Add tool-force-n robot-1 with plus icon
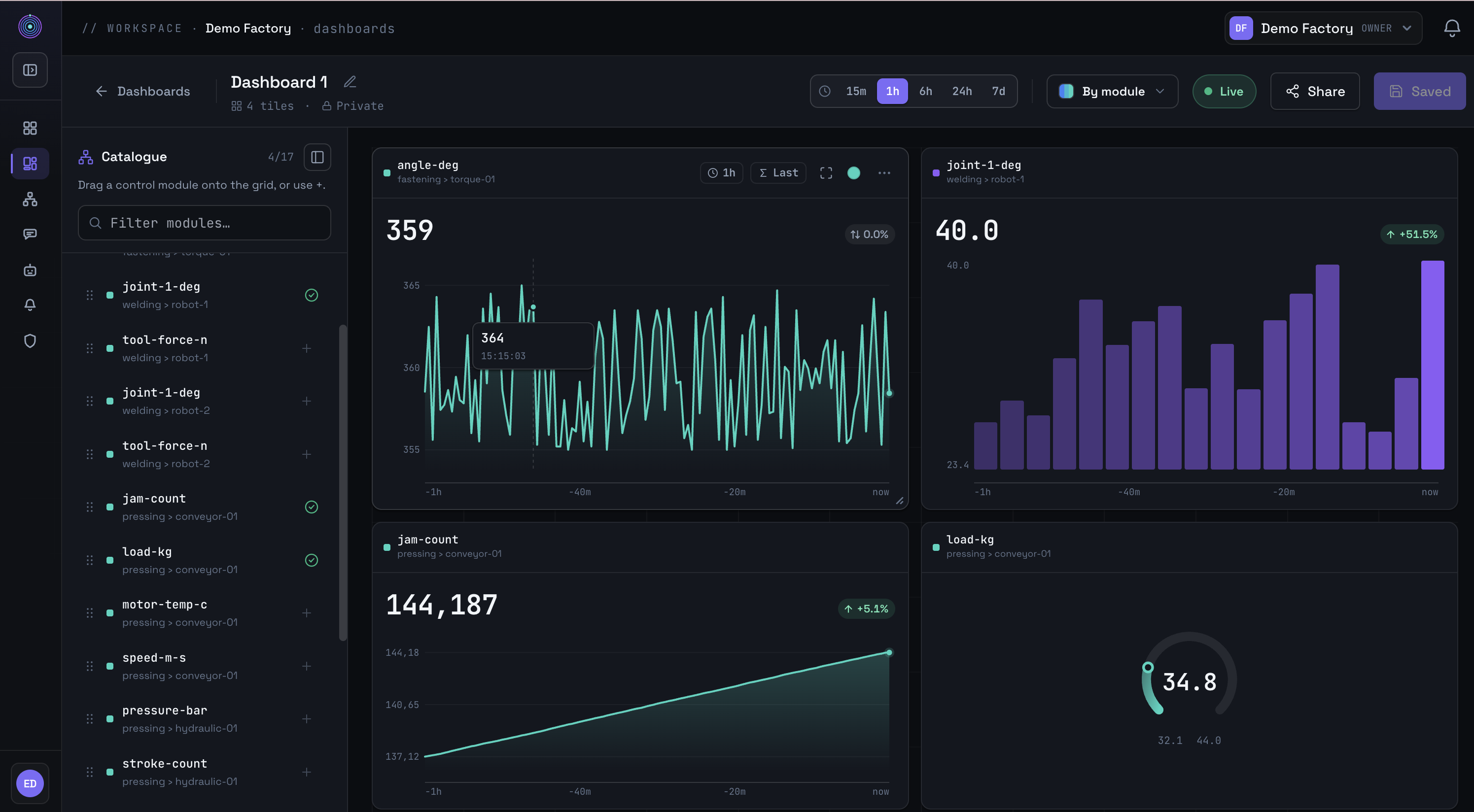The width and height of the screenshot is (1474, 812). pyautogui.click(x=307, y=348)
